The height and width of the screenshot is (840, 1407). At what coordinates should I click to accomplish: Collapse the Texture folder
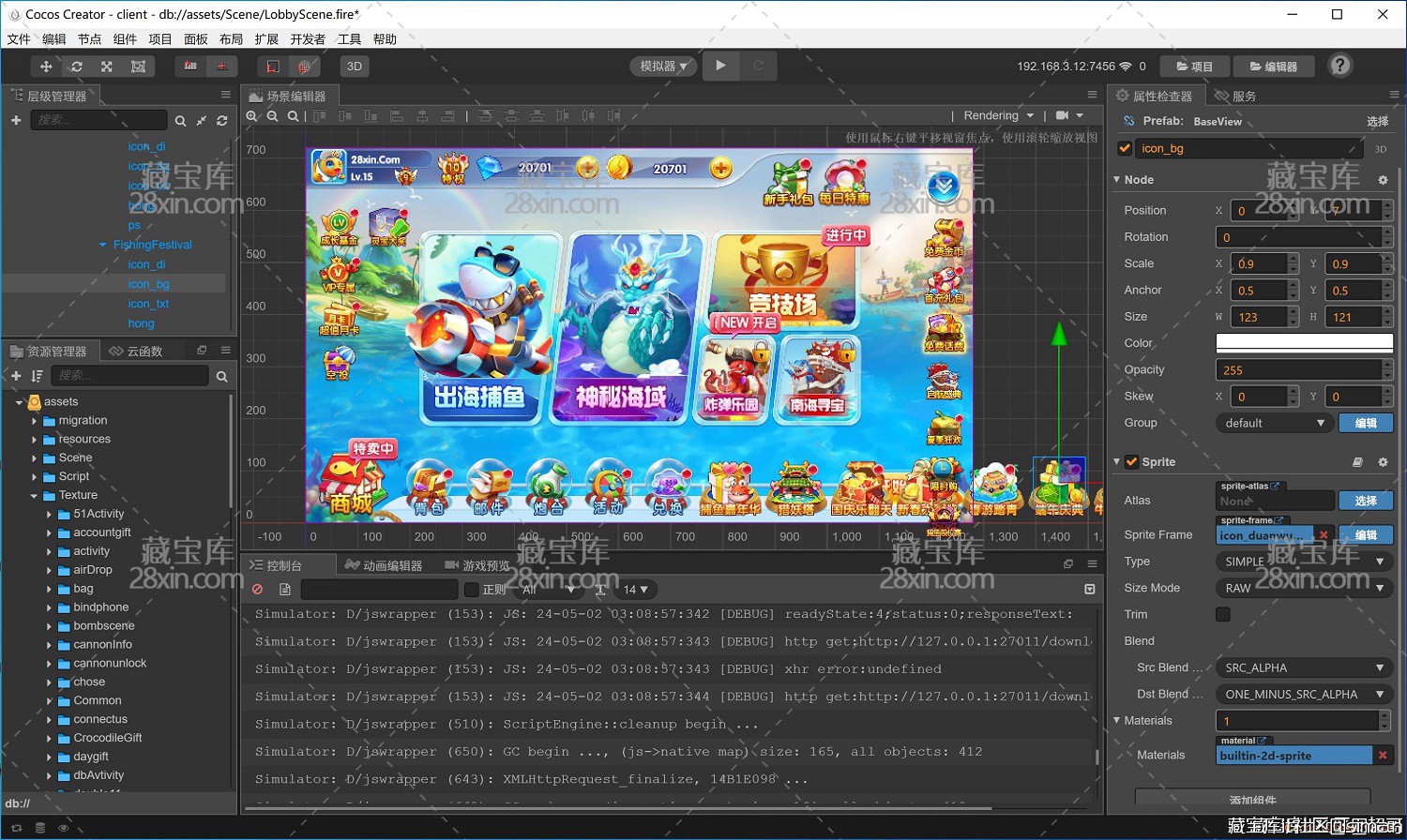(35, 496)
